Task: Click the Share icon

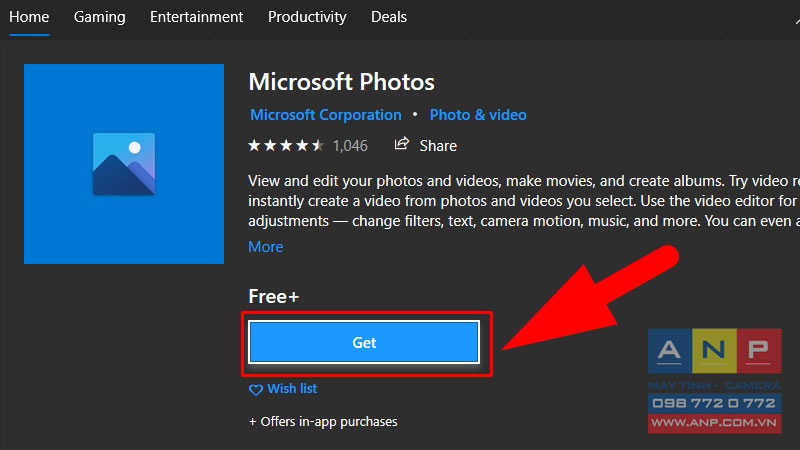Action: [x=402, y=144]
